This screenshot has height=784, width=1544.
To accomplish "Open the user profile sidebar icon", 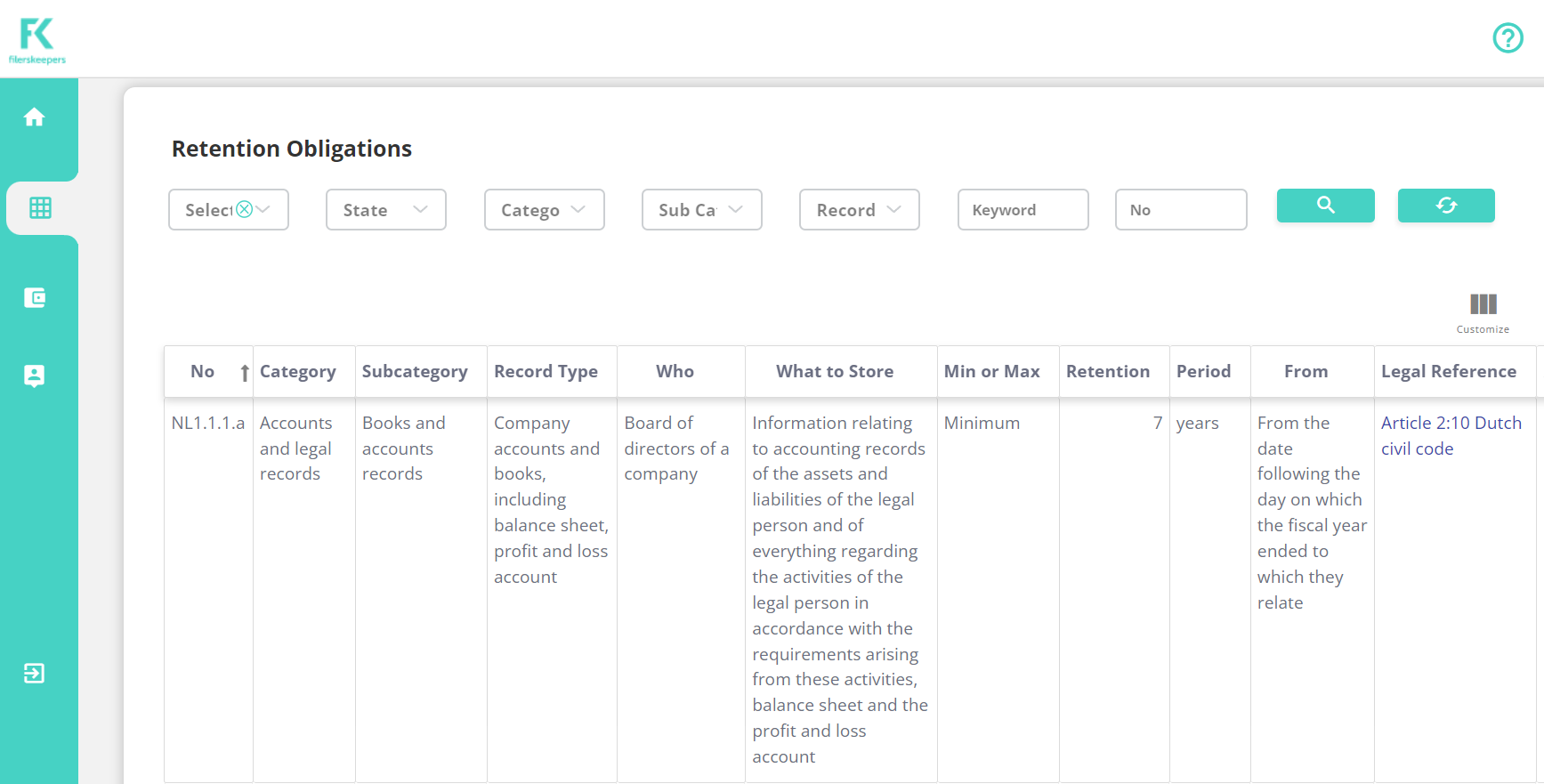I will coord(35,376).
